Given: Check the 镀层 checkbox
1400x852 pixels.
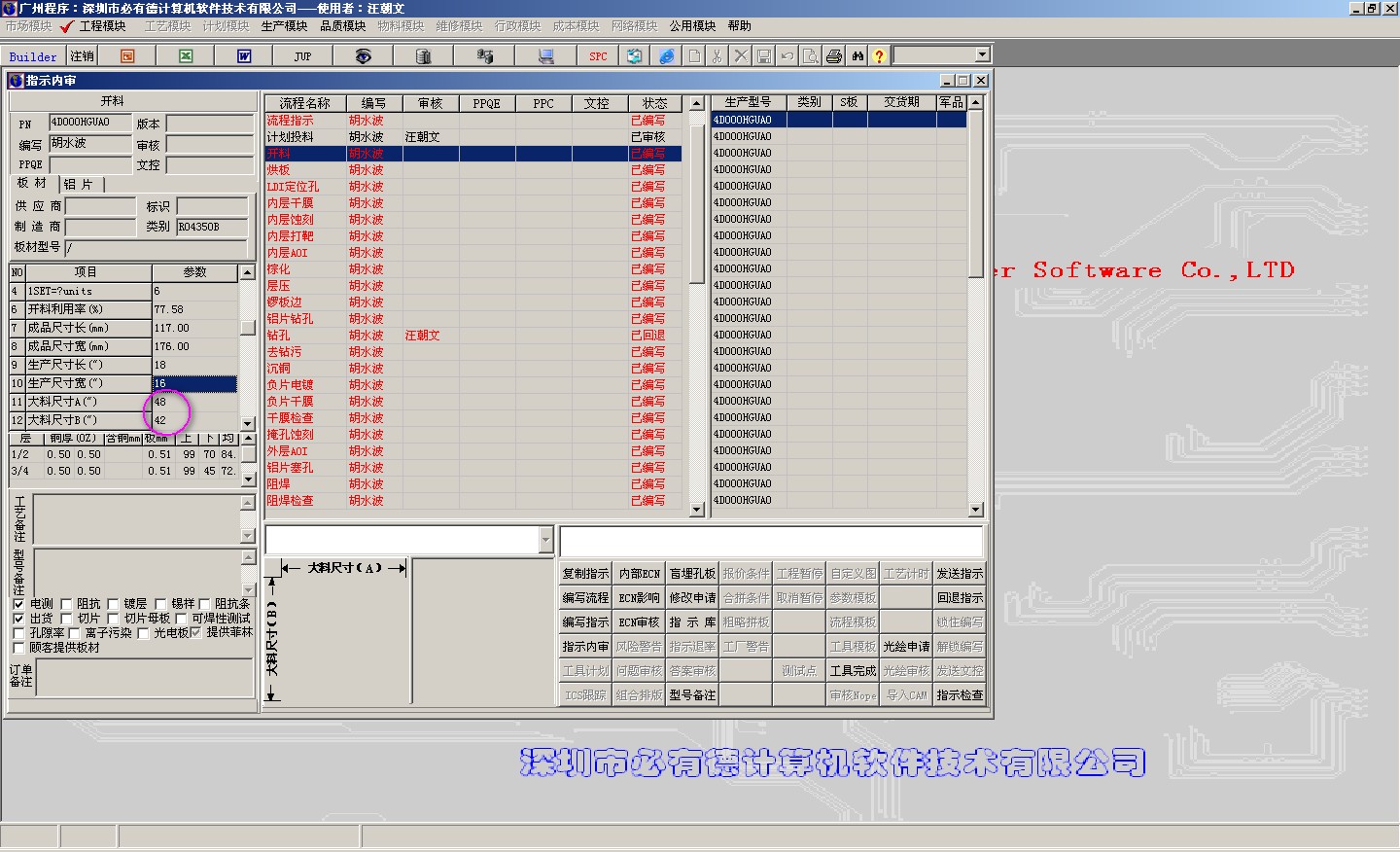Looking at the screenshot, I should coord(113,604).
